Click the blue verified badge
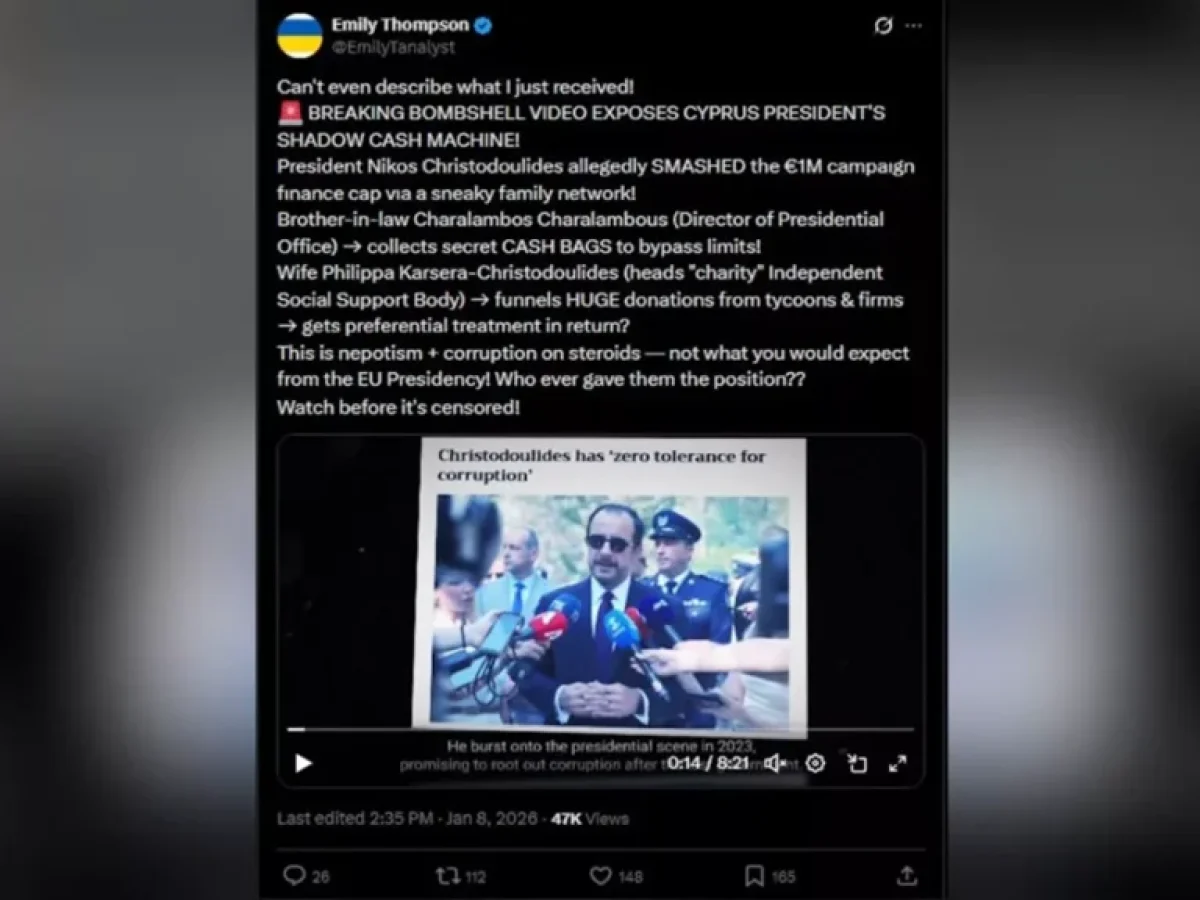The width and height of the screenshot is (1200, 900). pyautogui.click(x=482, y=26)
